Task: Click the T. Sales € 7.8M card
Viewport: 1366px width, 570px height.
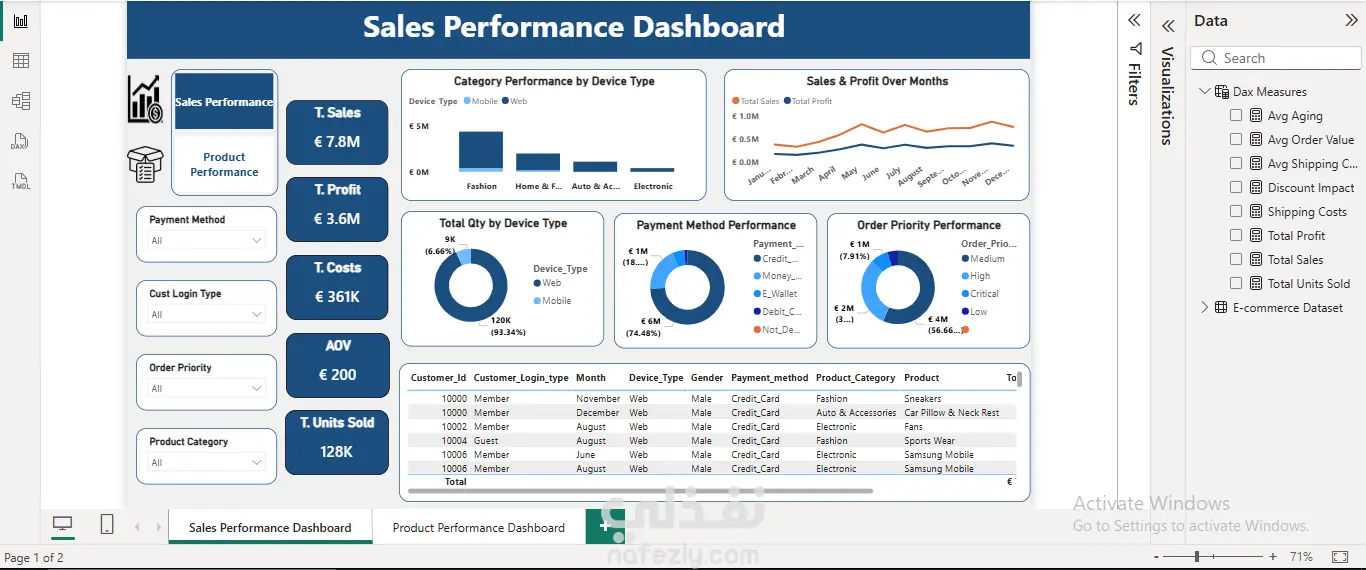Action: pyautogui.click(x=337, y=131)
